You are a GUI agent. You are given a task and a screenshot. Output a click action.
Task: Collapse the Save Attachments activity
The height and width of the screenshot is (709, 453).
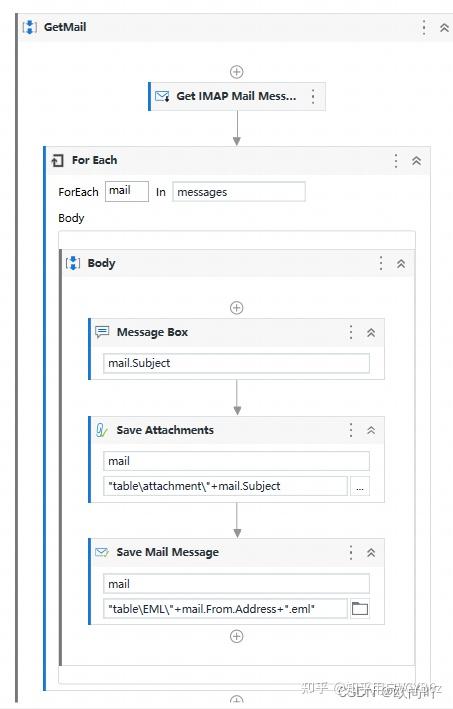tap(371, 430)
